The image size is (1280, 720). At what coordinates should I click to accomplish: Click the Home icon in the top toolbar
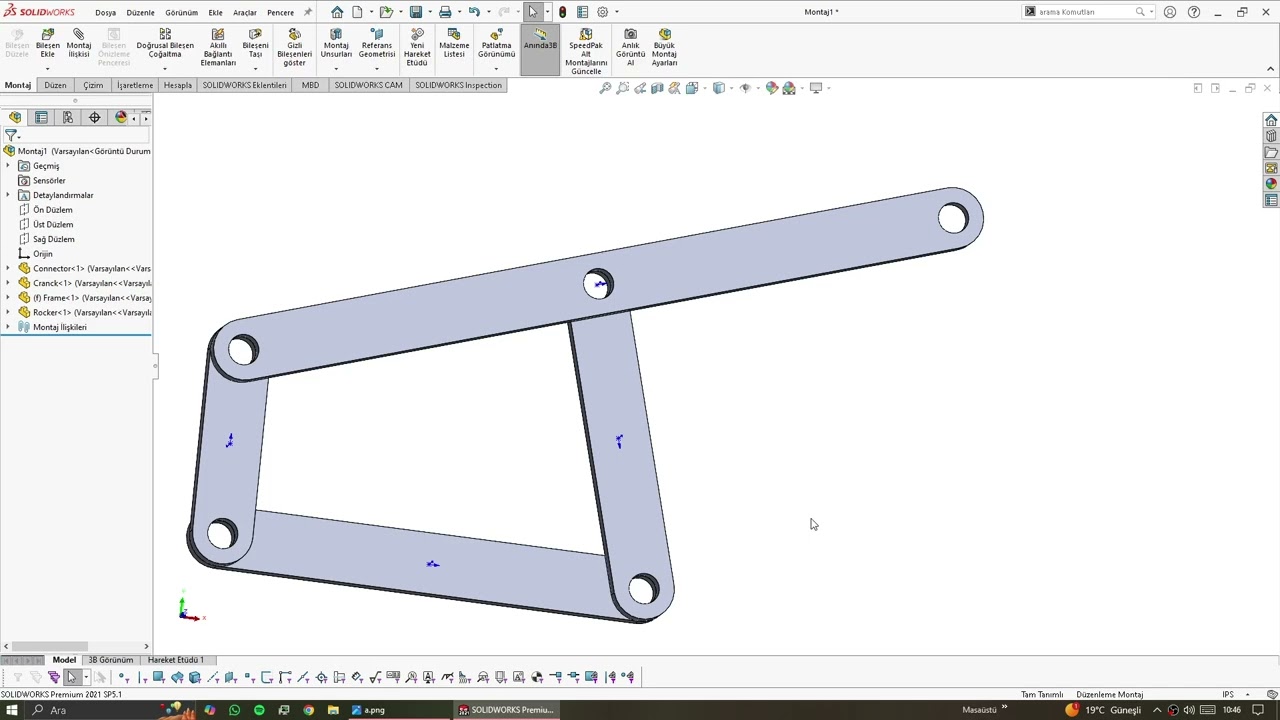pos(337,12)
